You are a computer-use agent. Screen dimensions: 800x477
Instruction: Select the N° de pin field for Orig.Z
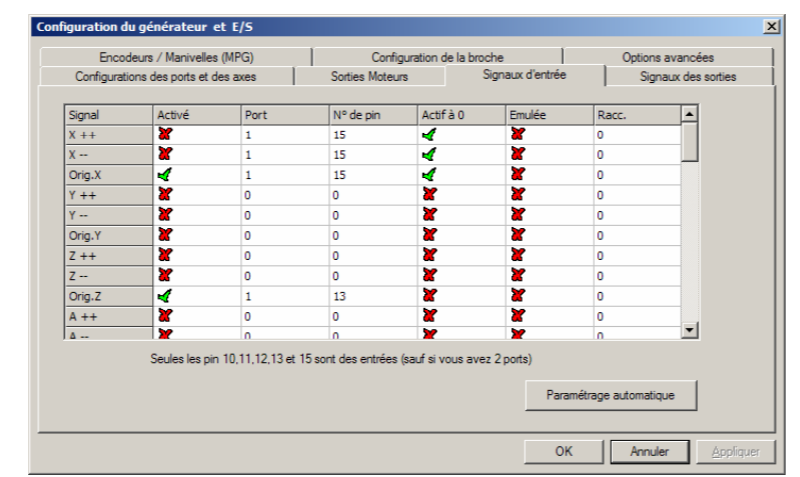tap(370, 295)
